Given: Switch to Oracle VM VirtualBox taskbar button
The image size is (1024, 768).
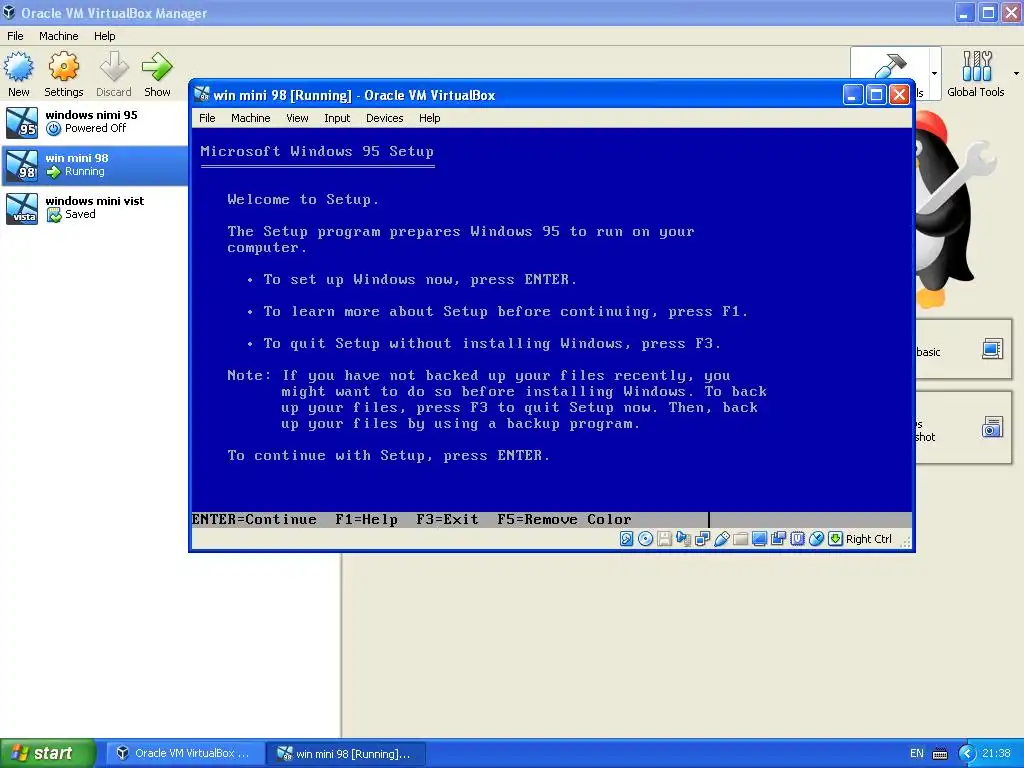Looking at the screenshot, I should point(184,754).
